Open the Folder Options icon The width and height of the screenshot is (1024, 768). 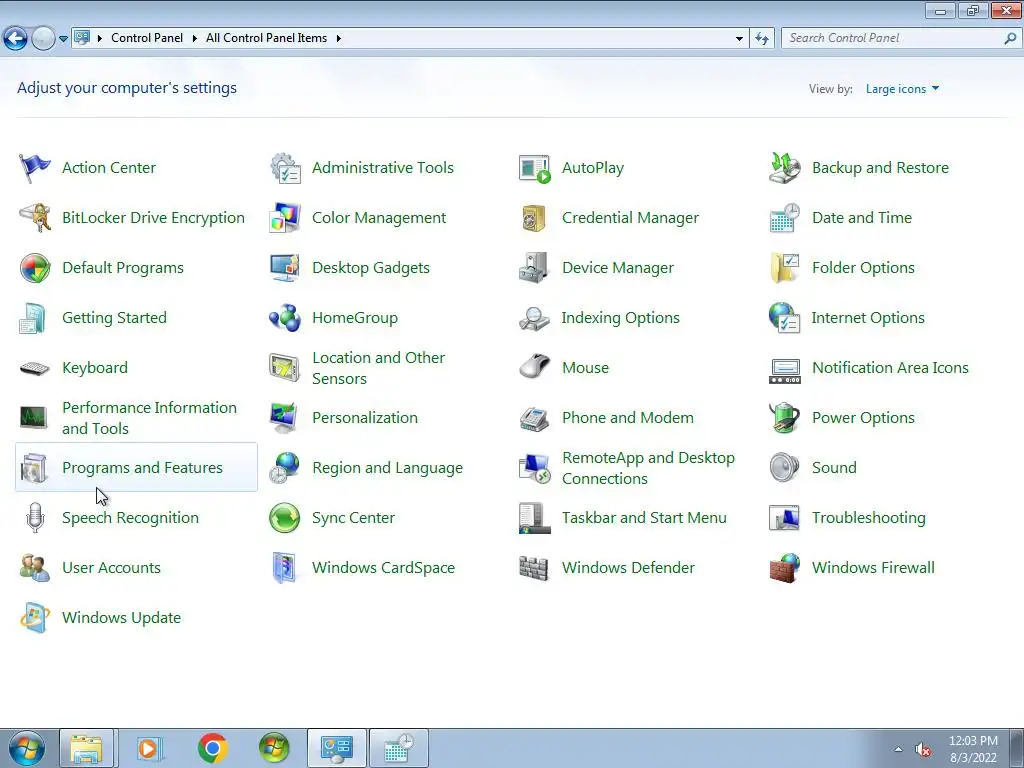(x=785, y=268)
